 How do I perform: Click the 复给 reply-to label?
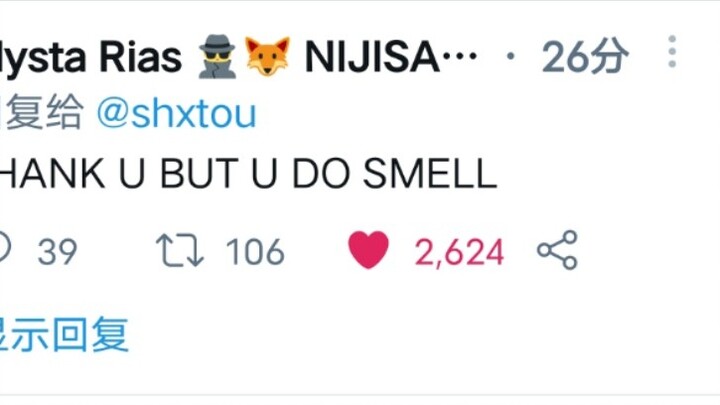pos(45,112)
